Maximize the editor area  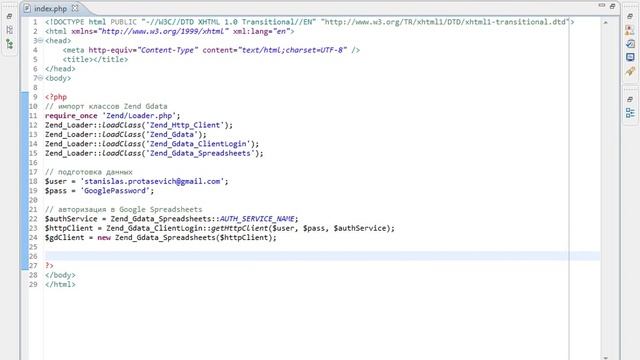pyautogui.click(x=612, y=6)
